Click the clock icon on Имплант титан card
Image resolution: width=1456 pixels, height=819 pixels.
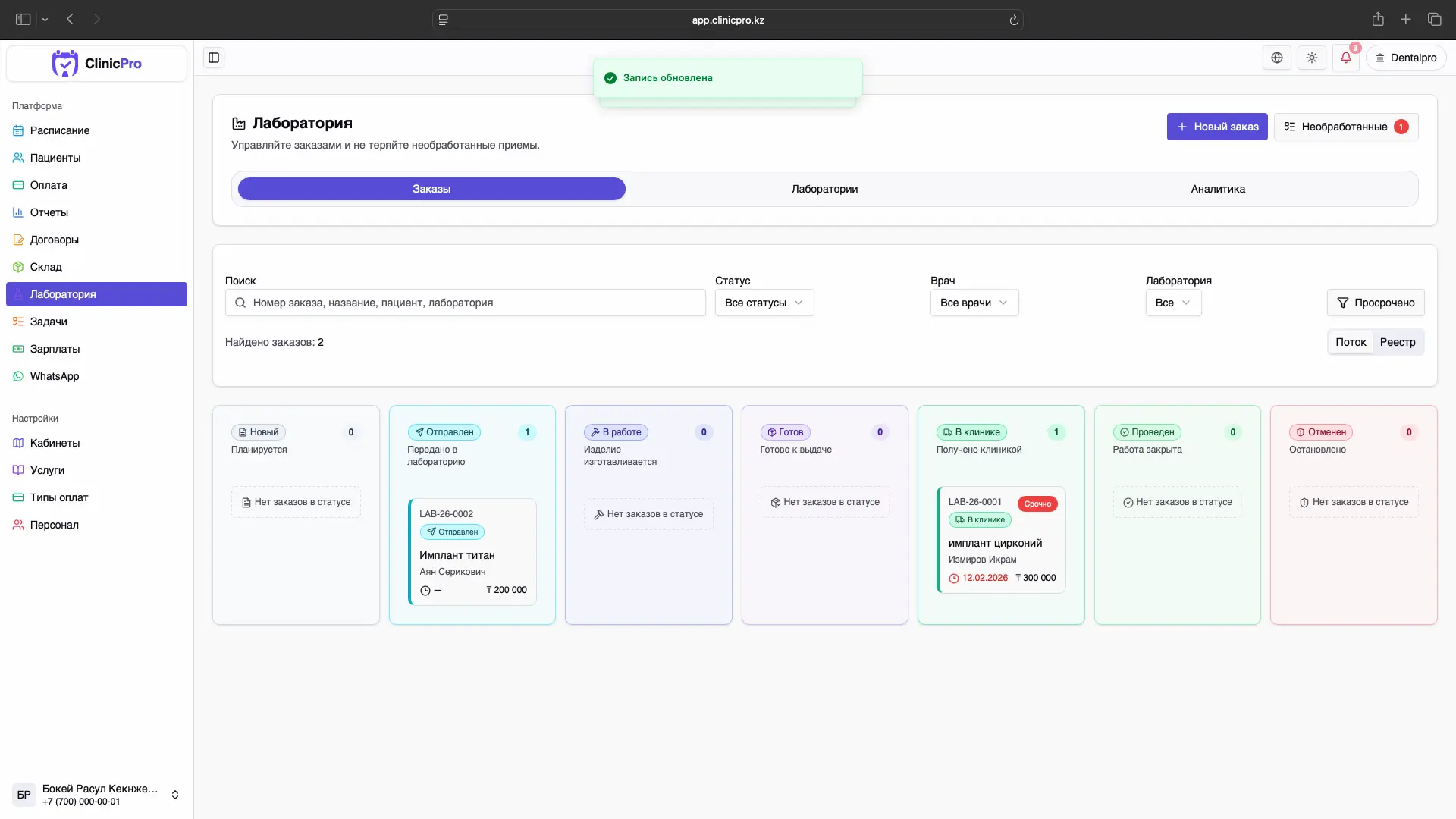point(425,591)
